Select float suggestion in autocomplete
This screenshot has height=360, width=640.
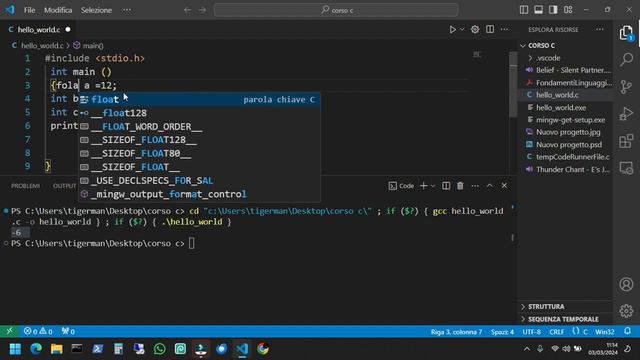199,99
